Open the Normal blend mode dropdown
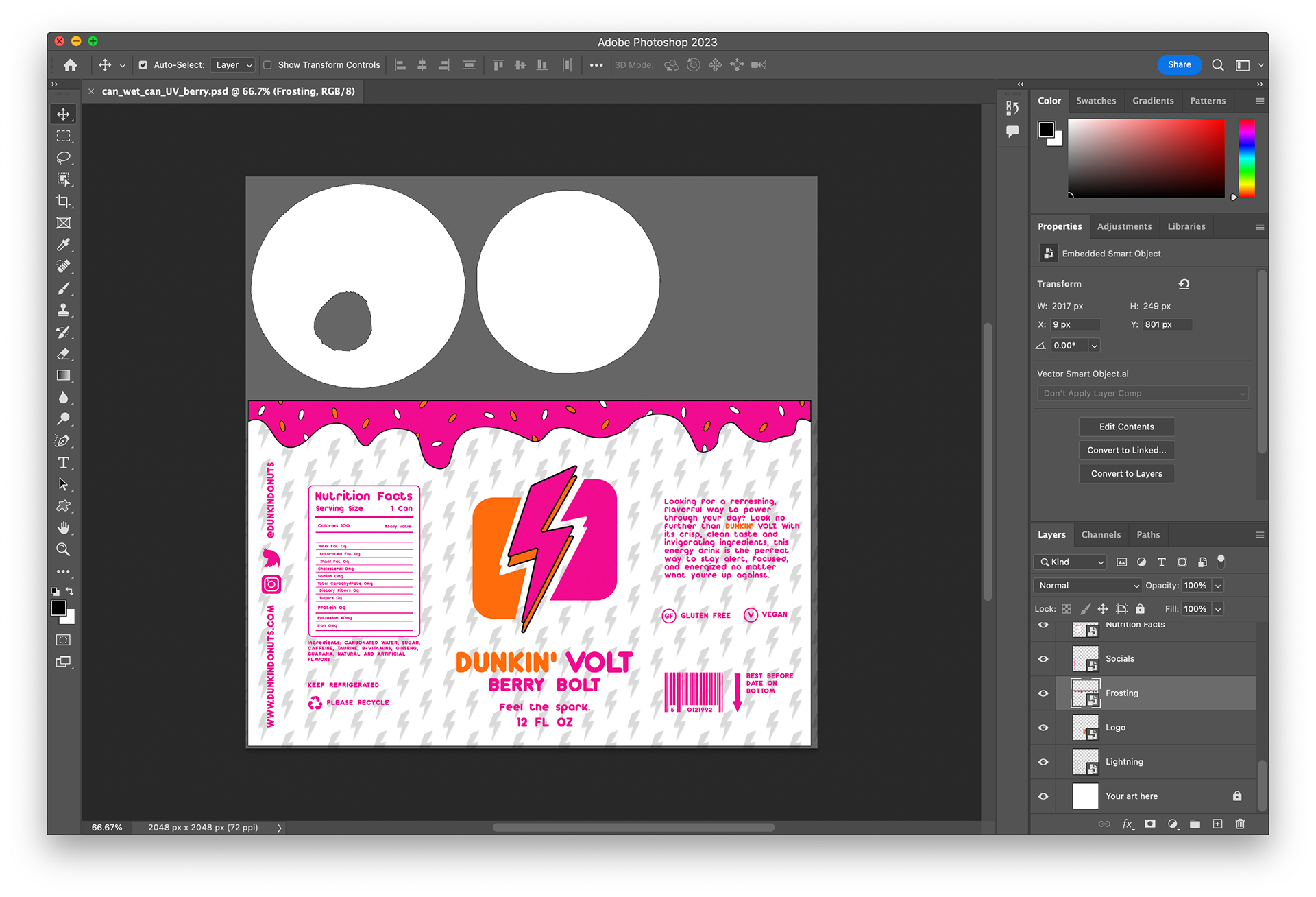Image resolution: width=1316 pixels, height=897 pixels. click(x=1088, y=586)
